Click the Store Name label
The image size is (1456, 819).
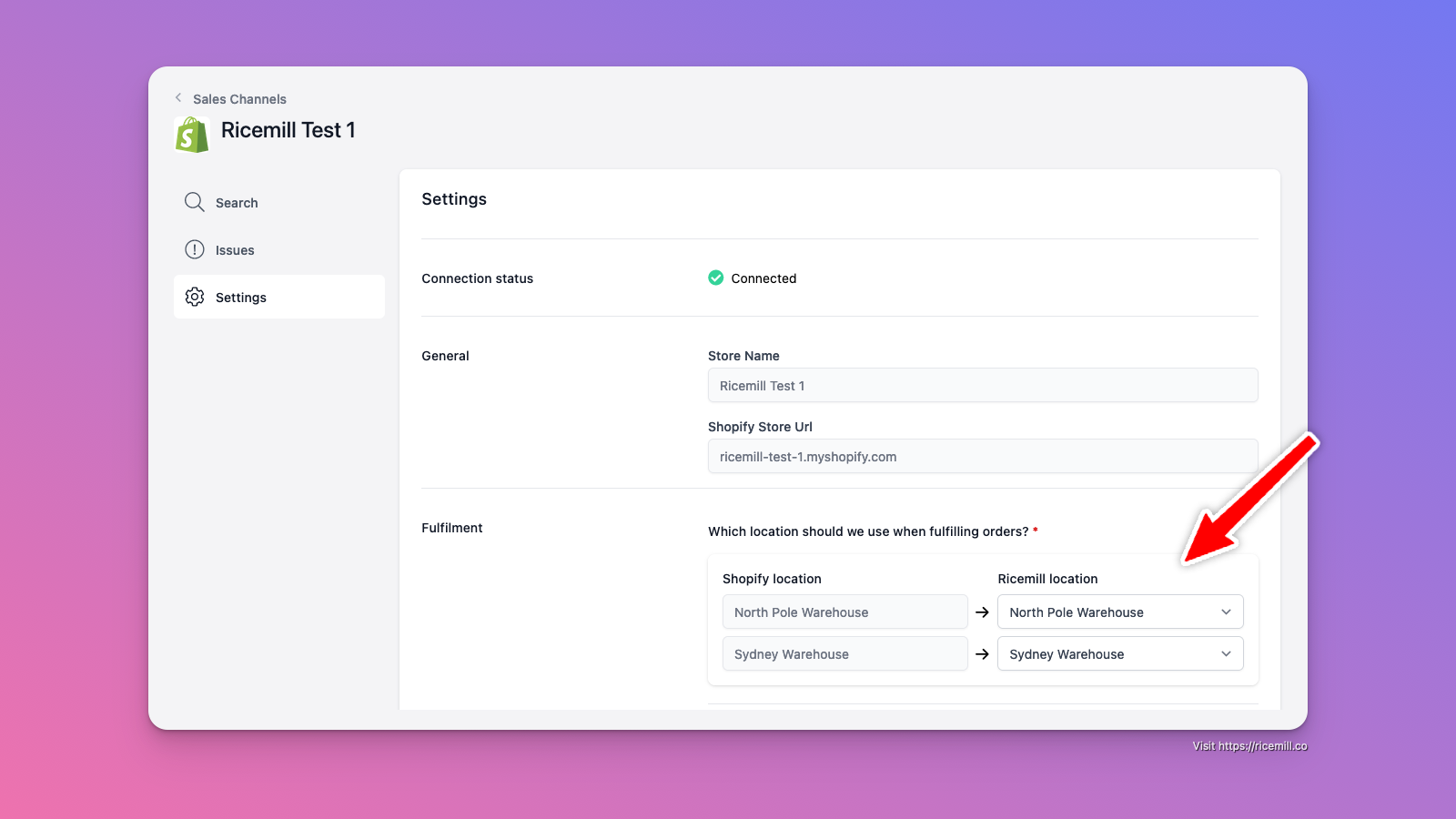[743, 356]
